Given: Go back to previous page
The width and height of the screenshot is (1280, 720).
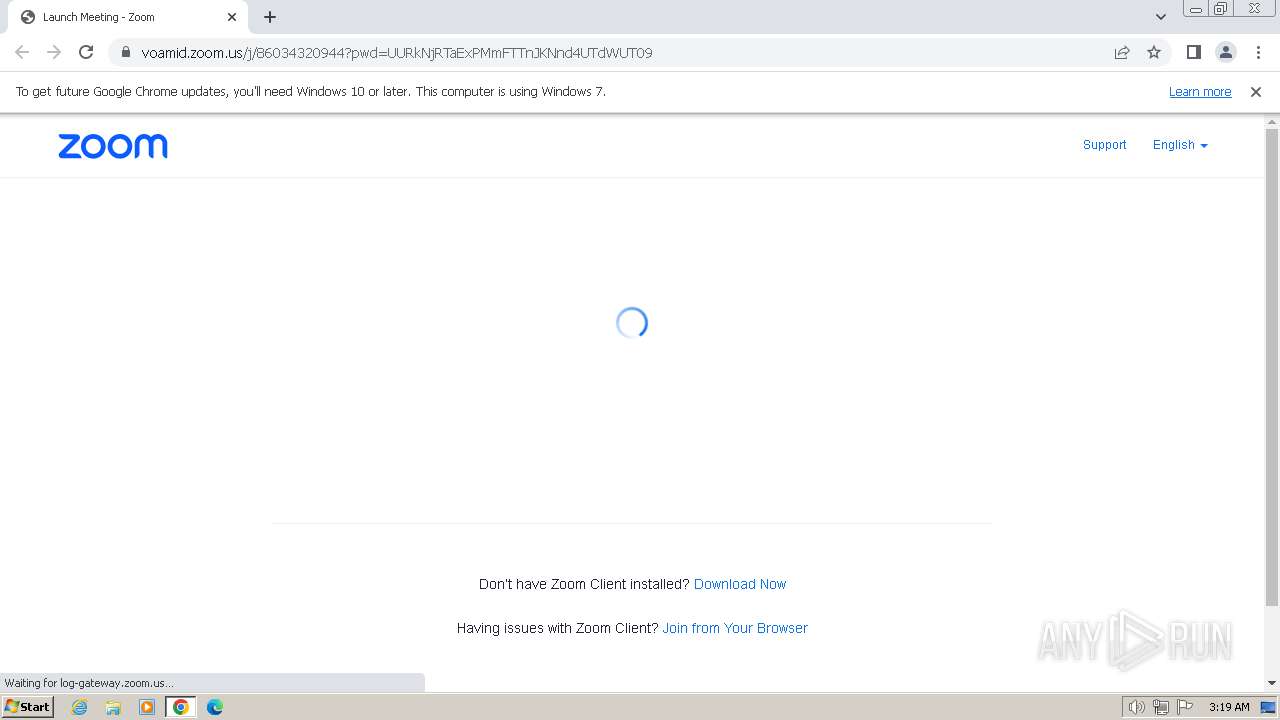Looking at the screenshot, I should point(22,52).
